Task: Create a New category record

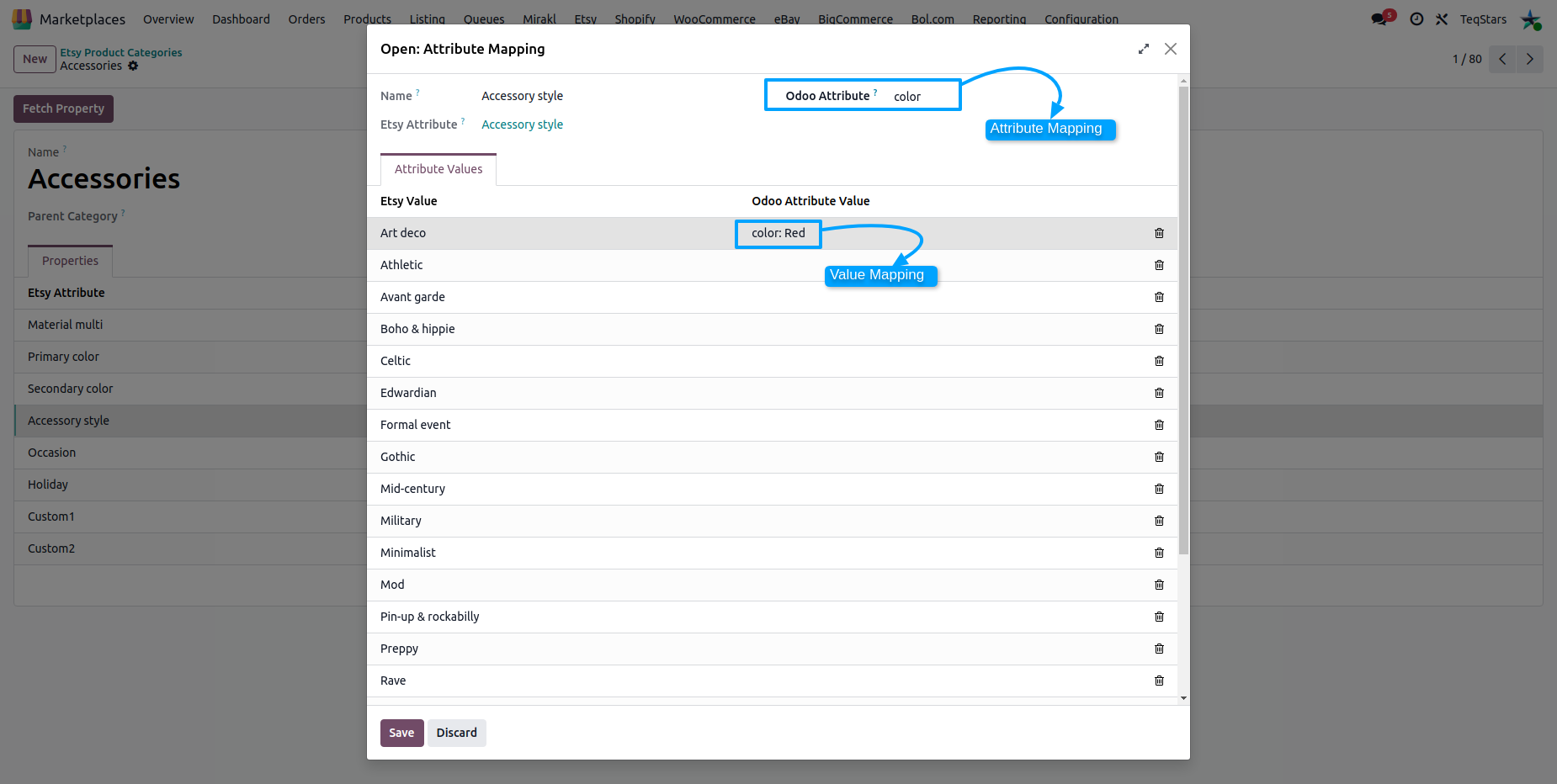Action: point(35,59)
